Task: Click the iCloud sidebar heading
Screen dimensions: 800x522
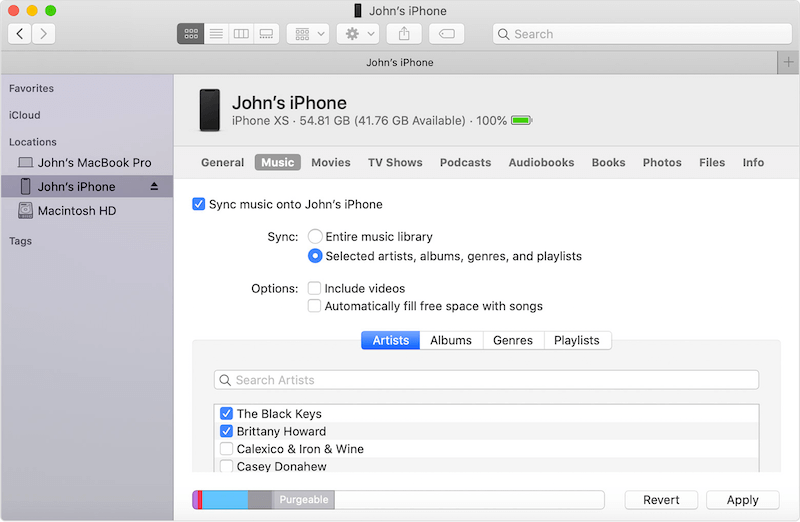Action: (x=24, y=115)
